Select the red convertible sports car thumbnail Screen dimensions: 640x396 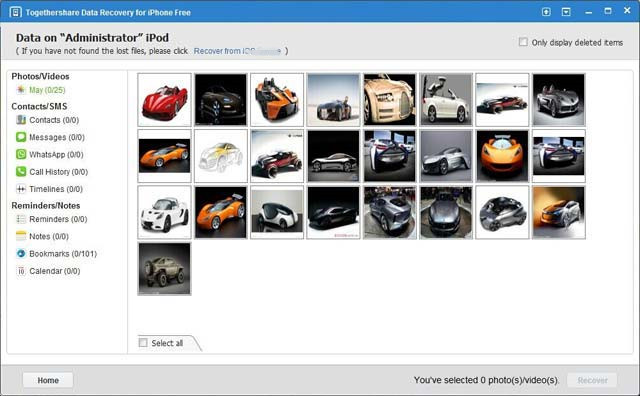[x=164, y=100]
